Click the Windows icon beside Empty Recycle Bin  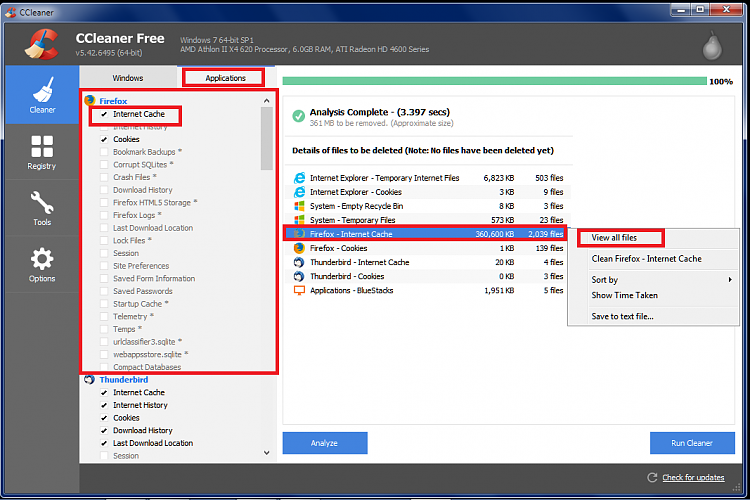point(299,206)
